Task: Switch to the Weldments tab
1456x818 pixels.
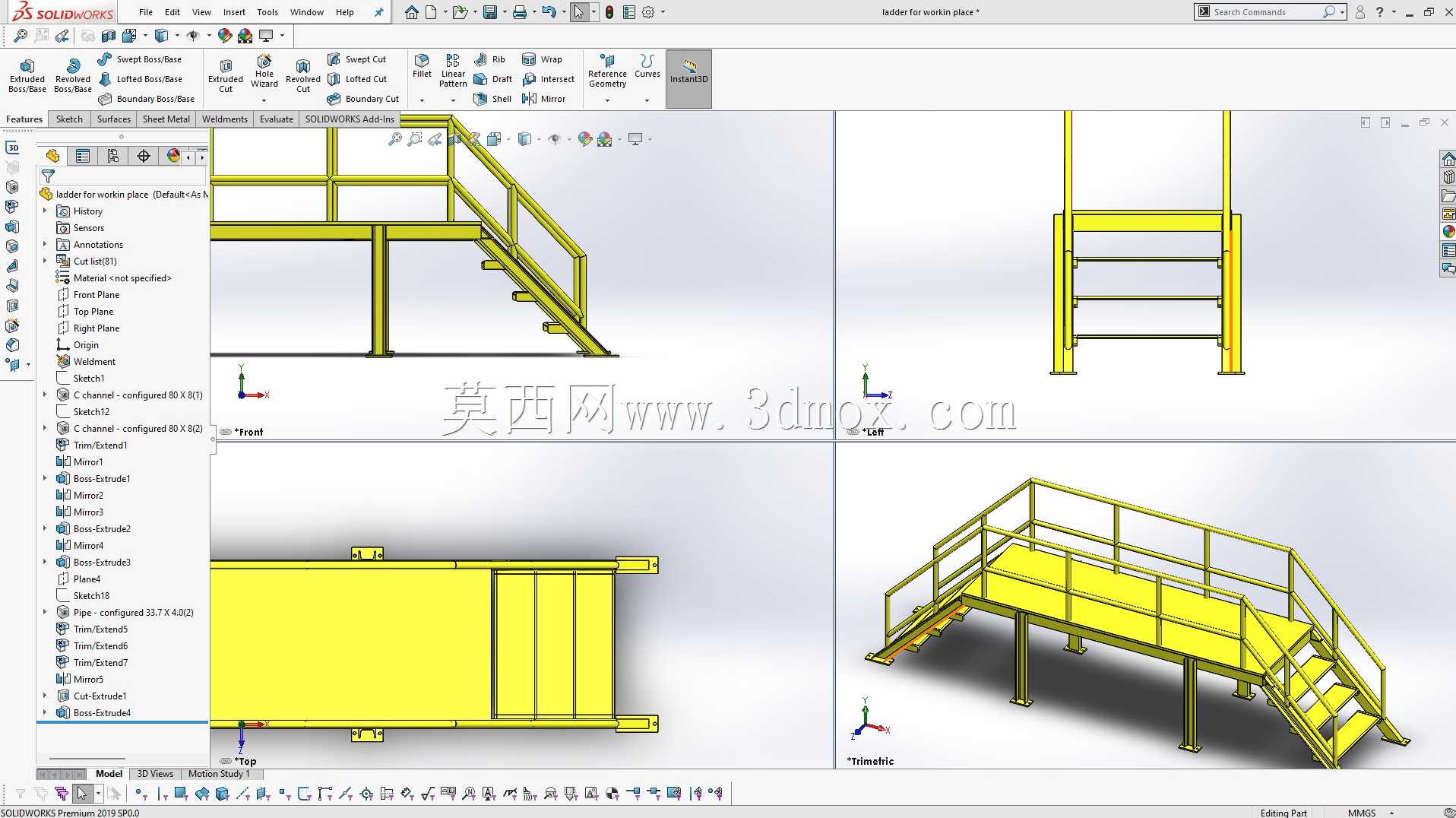Action: click(225, 119)
